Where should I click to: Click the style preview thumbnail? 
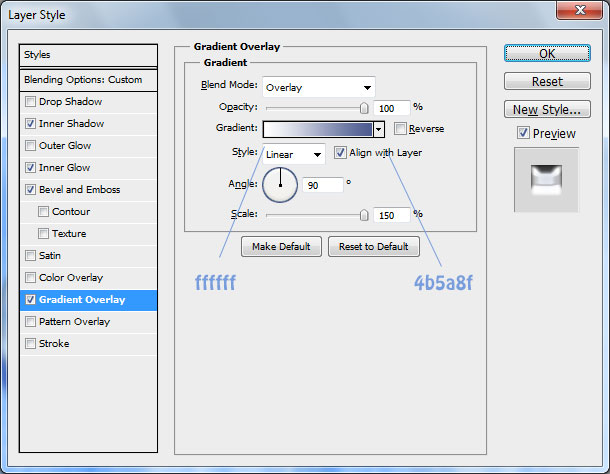(x=546, y=180)
